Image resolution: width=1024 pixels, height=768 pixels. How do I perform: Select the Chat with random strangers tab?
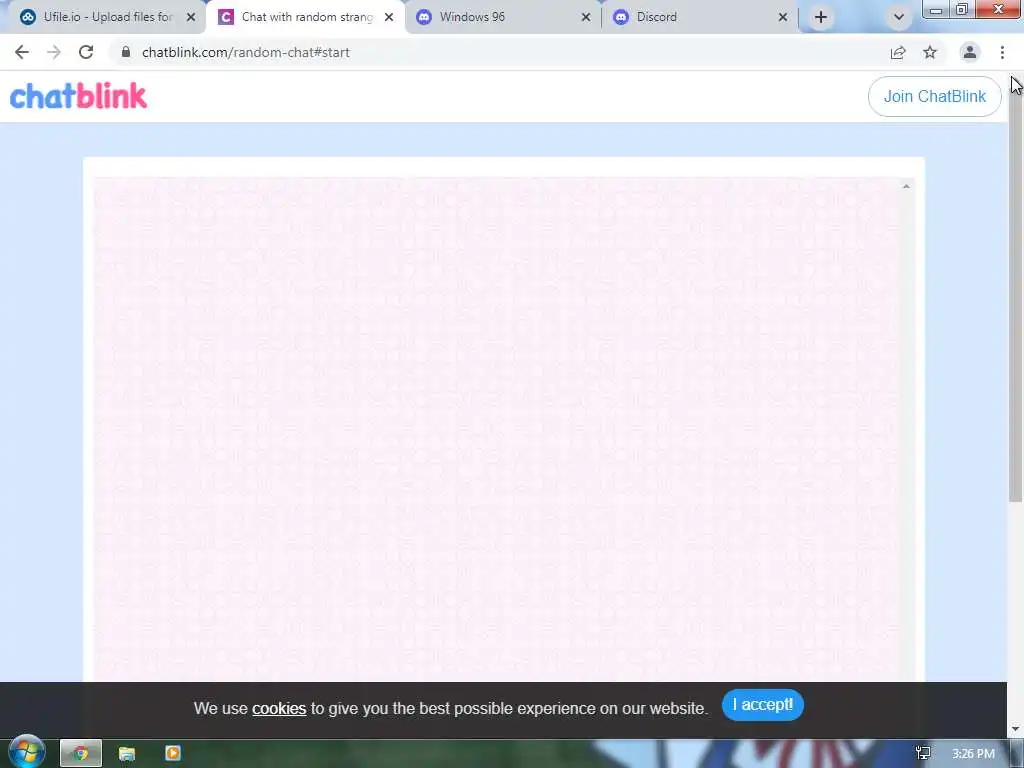[x=307, y=17]
